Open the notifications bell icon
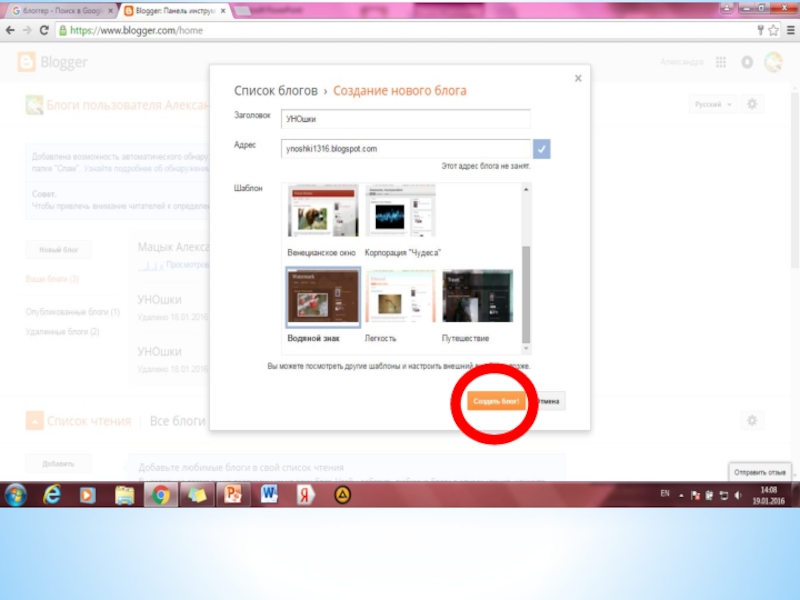The width and height of the screenshot is (800, 600). coord(747,62)
